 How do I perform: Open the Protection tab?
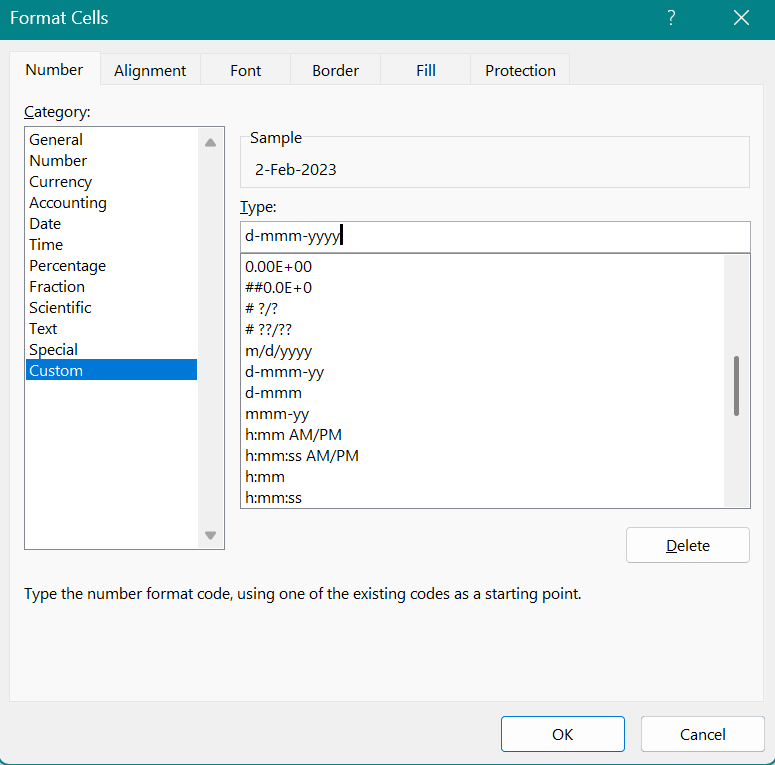click(x=520, y=71)
